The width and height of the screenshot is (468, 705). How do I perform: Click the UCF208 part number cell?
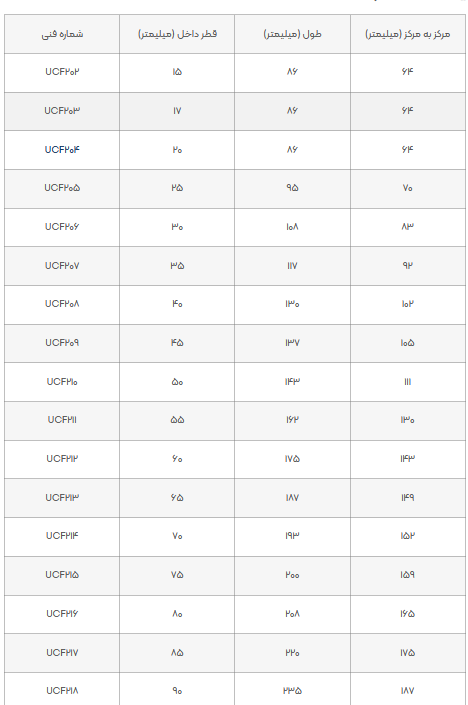click(62, 304)
